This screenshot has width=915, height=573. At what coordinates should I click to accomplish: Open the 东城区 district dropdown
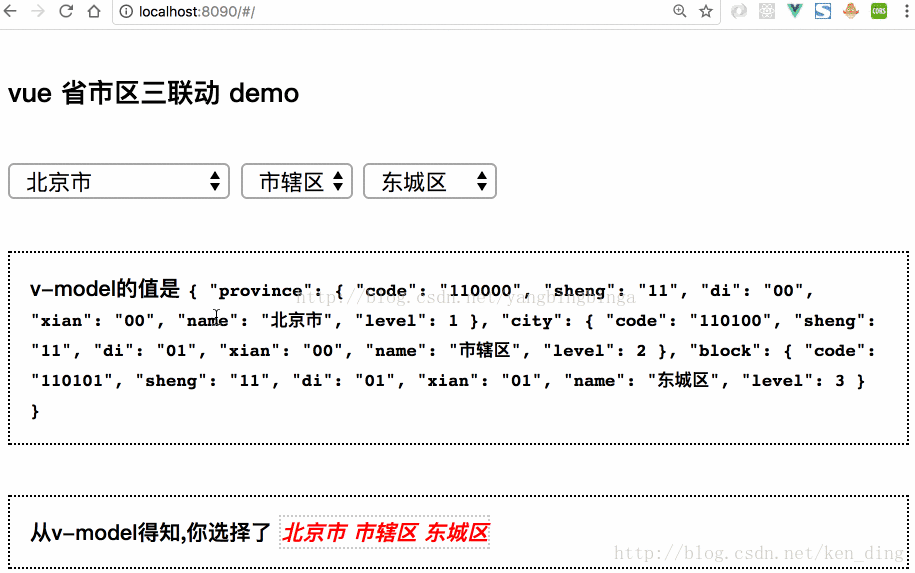pos(430,181)
